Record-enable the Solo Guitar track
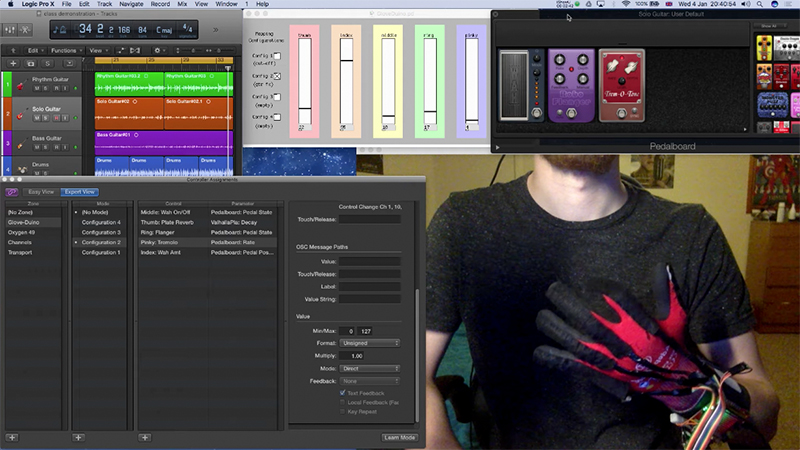The image size is (800, 450). click(56, 118)
